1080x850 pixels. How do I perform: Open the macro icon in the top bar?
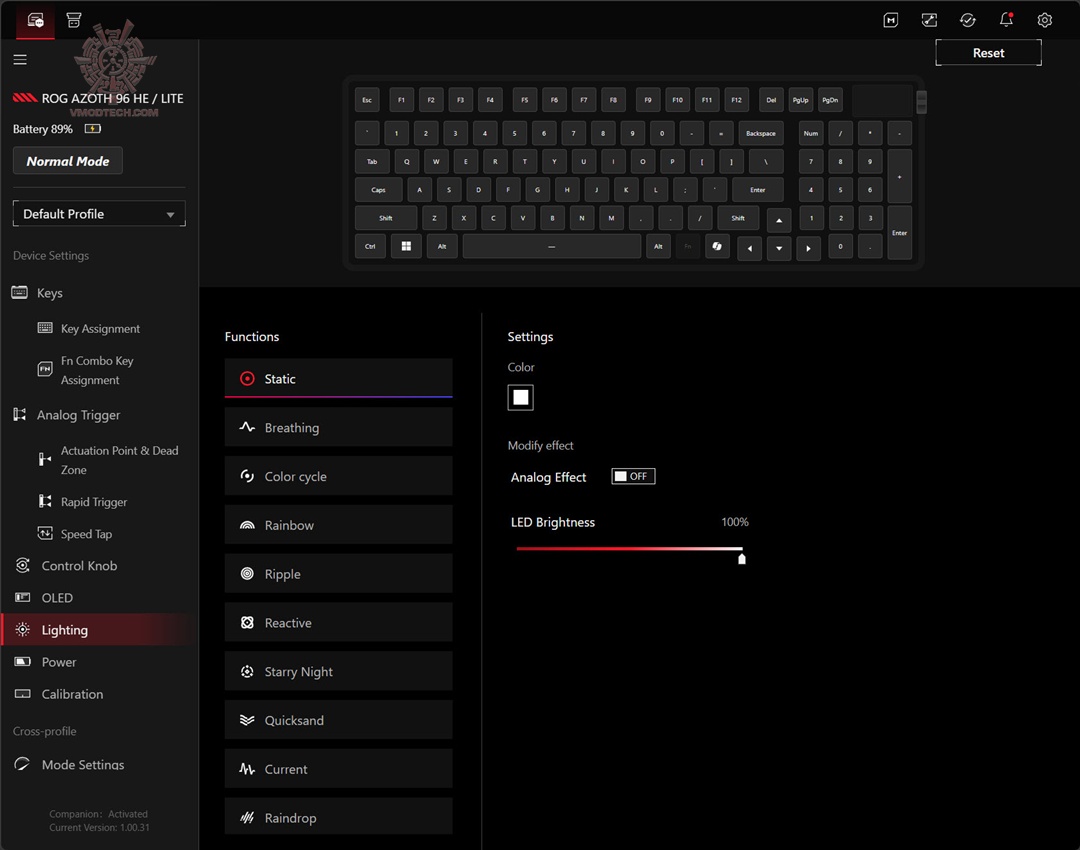891,20
